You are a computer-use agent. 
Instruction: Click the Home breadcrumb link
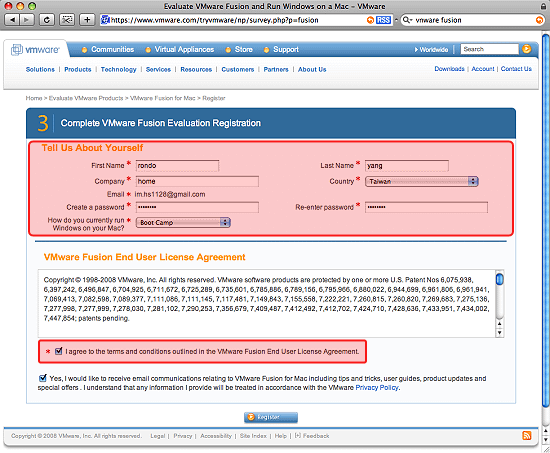point(34,98)
